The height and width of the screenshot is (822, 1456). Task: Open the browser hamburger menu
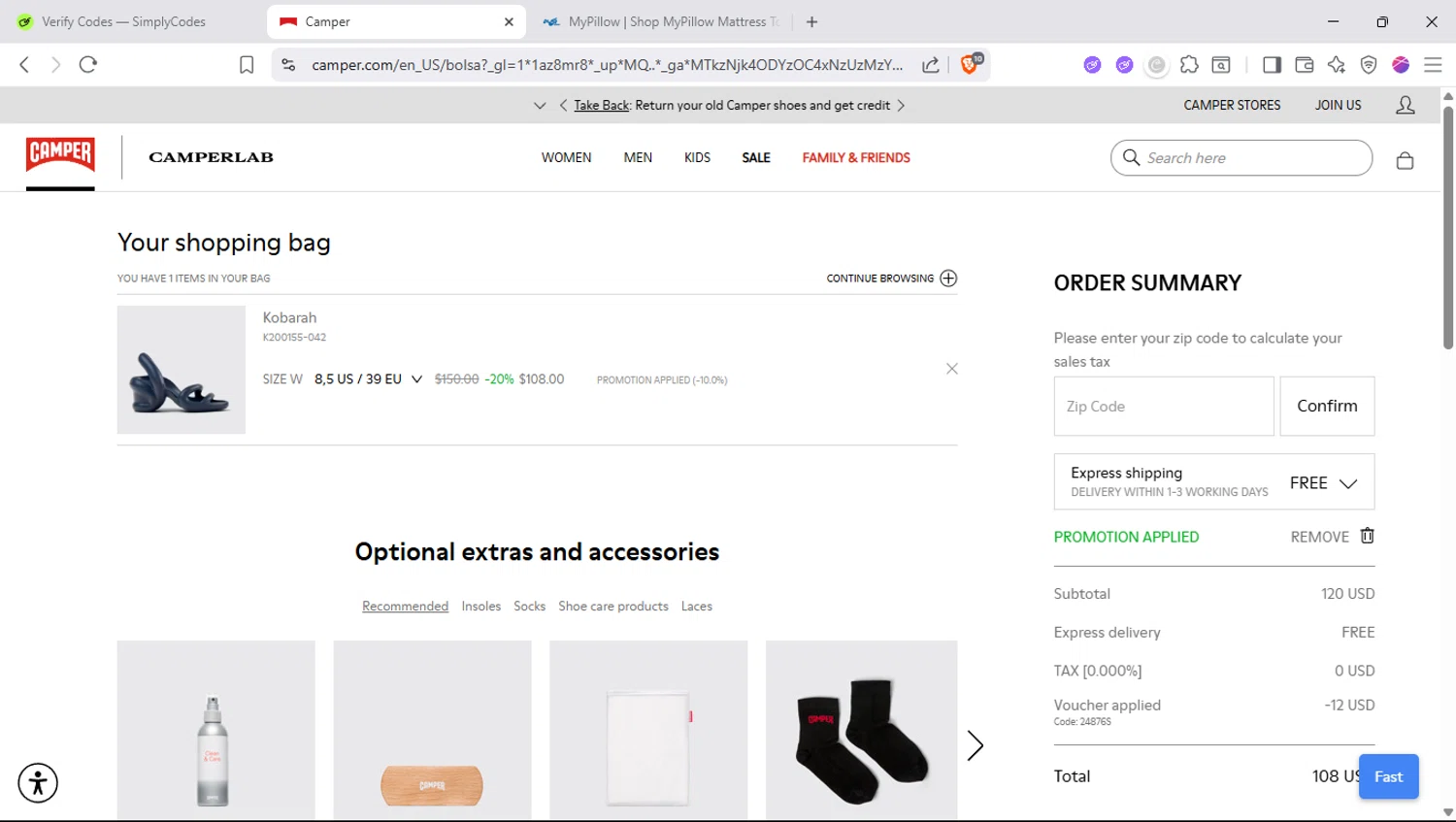pyautogui.click(x=1433, y=65)
